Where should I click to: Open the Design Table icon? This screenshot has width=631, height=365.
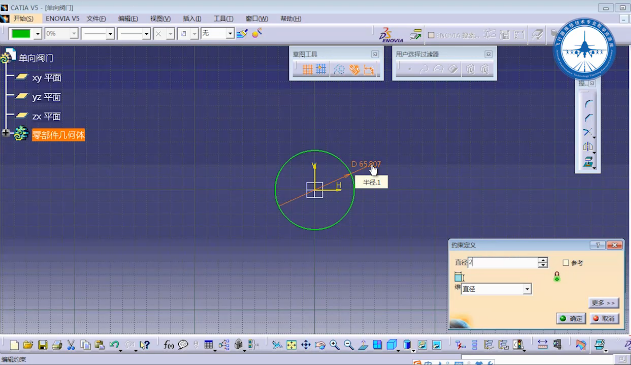(208, 345)
